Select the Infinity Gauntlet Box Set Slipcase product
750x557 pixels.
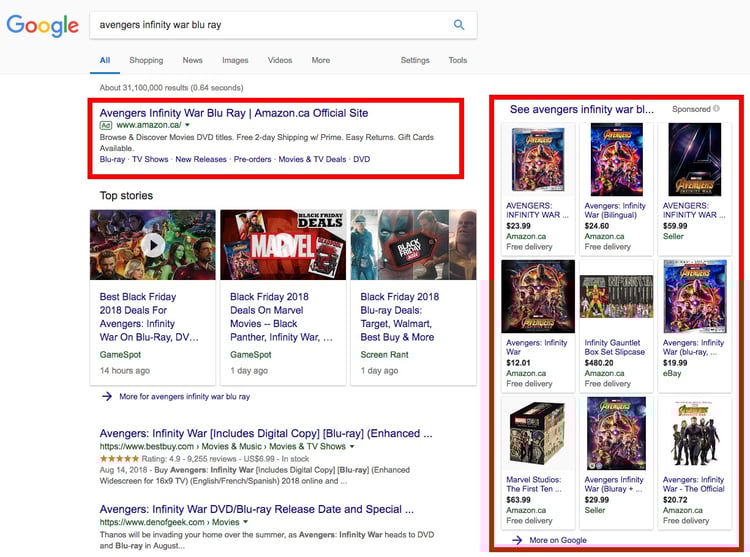pos(615,347)
